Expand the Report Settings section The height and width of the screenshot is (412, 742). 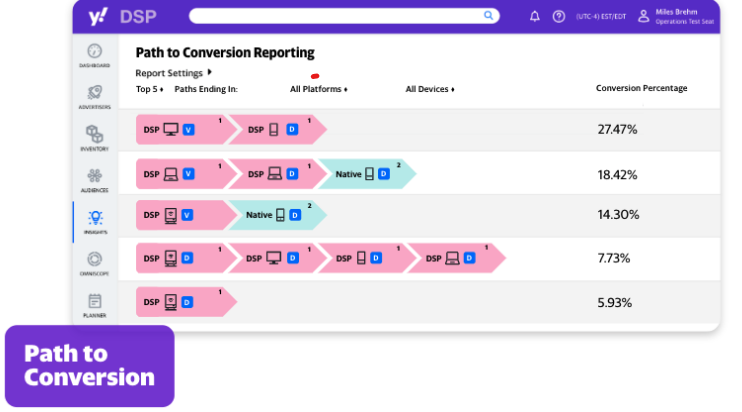click(x=174, y=73)
